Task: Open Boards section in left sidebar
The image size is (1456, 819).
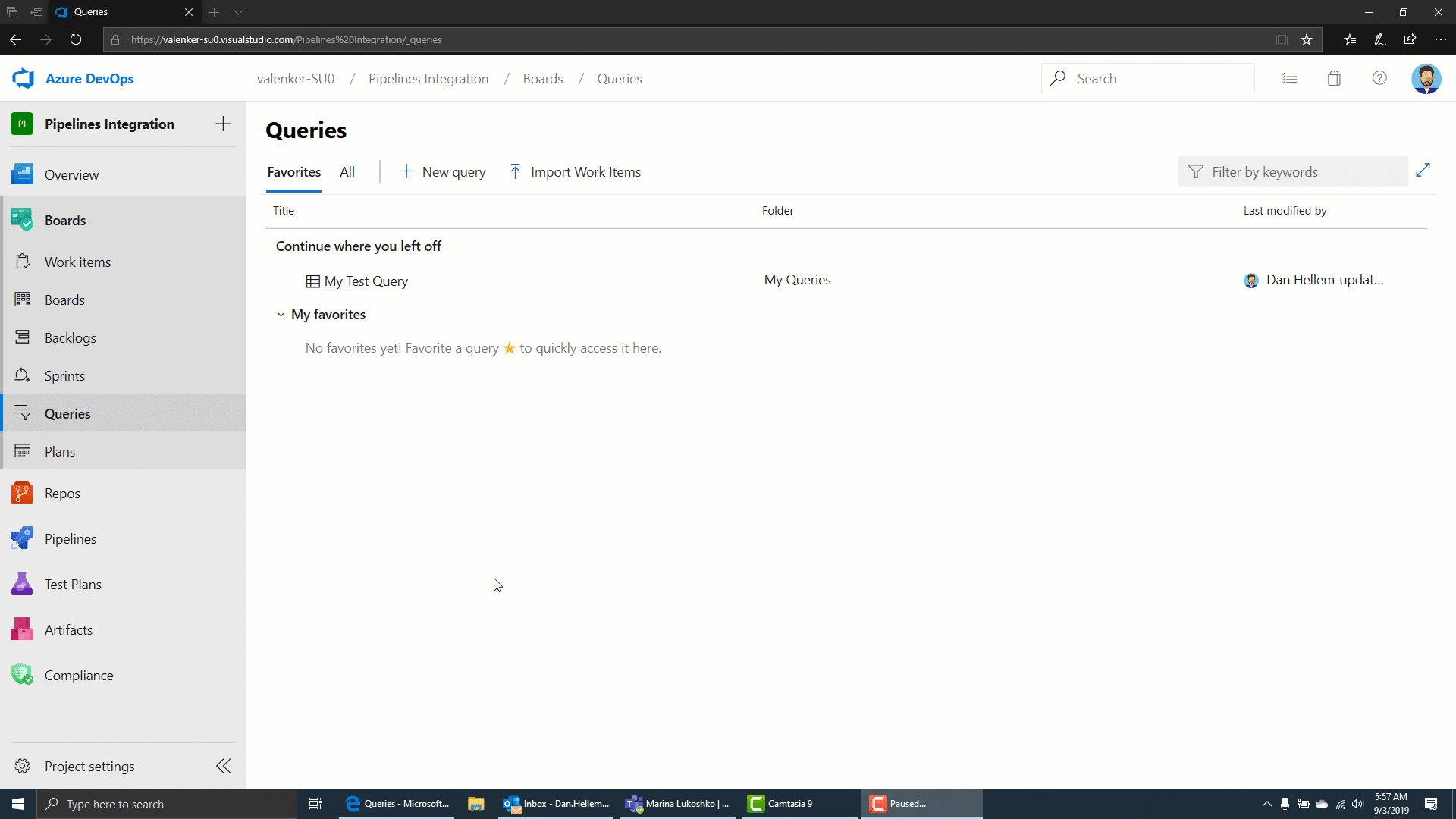Action: (65, 220)
